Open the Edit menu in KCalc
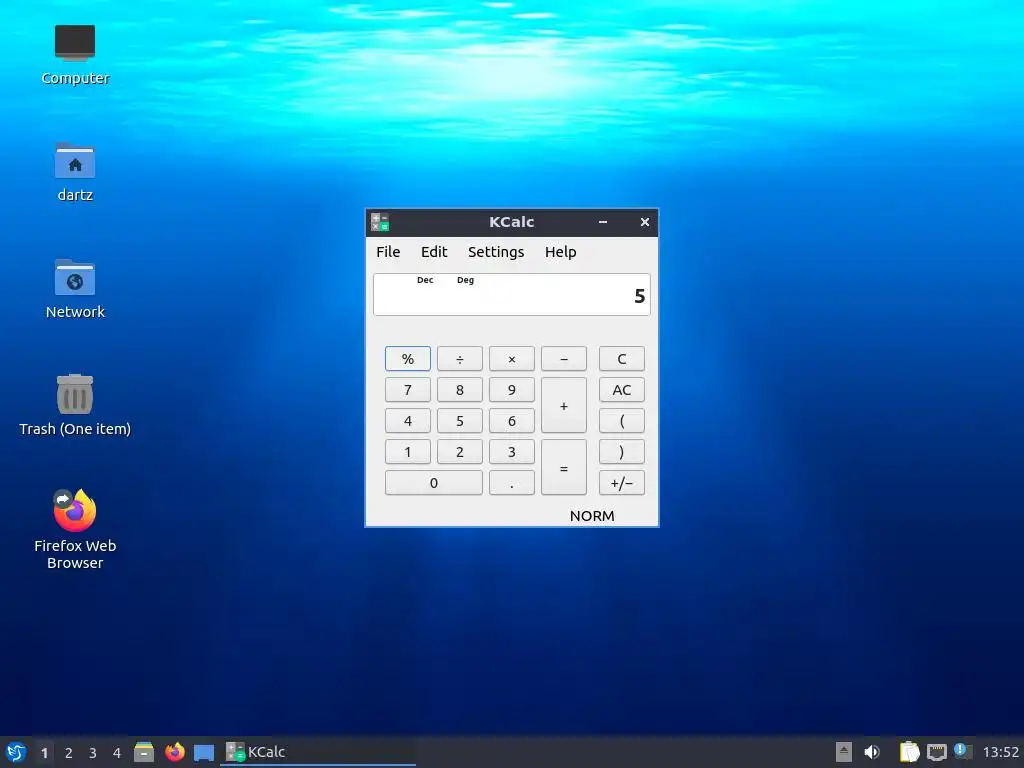 pyautogui.click(x=434, y=252)
